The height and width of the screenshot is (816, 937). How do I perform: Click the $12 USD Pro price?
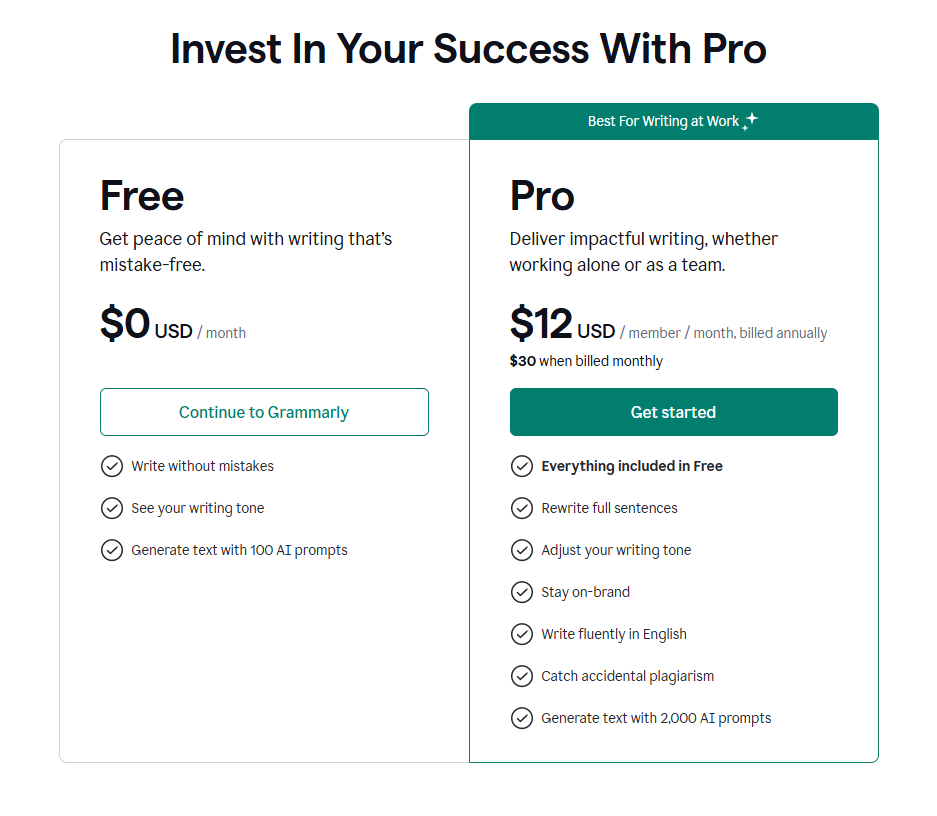click(x=562, y=325)
